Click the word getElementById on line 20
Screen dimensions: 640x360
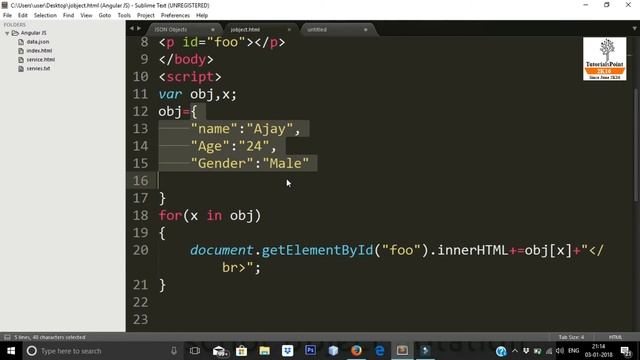pyautogui.click(x=317, y=250)
